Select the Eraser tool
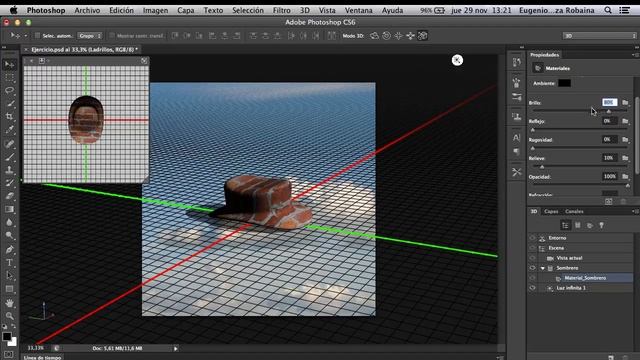 point(9,196)
